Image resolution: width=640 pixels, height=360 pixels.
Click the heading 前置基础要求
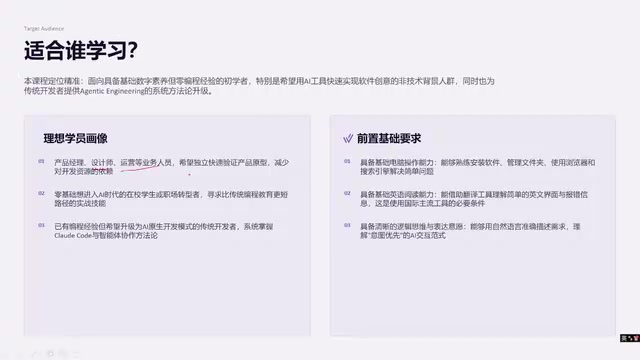389,138
